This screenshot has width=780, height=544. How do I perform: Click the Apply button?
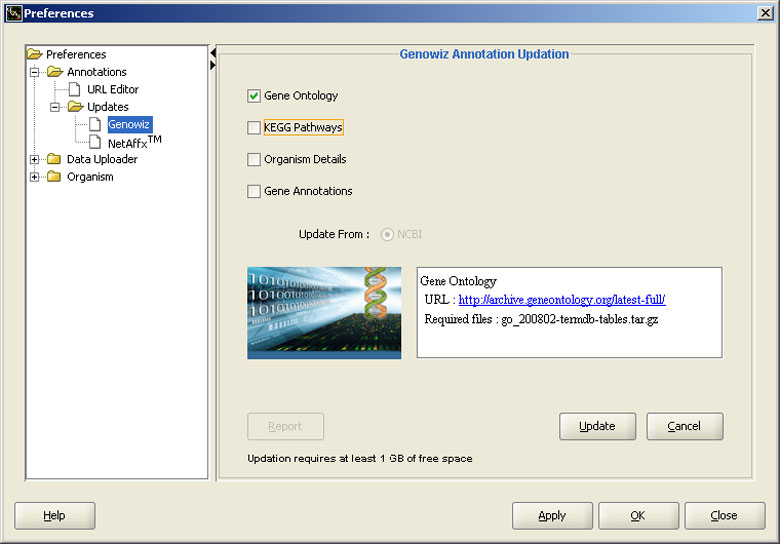click(552, 516)
